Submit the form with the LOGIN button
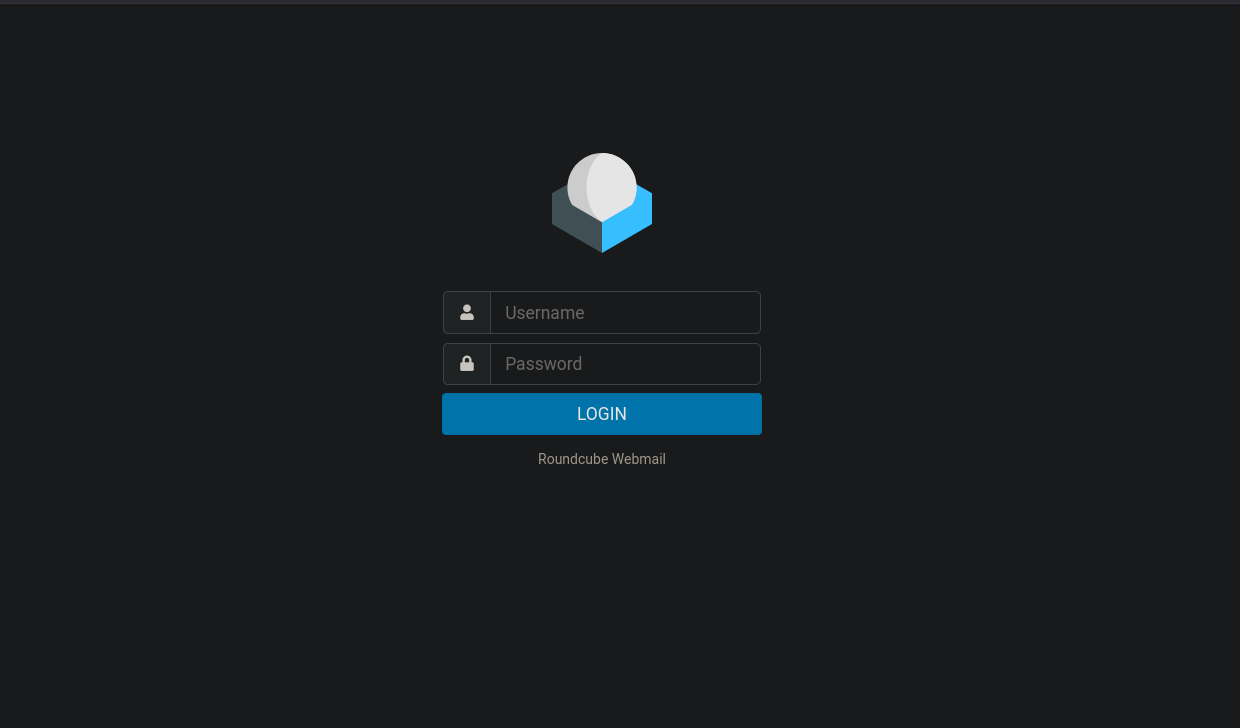1240x728 pixels. click(x=602, y=414)
